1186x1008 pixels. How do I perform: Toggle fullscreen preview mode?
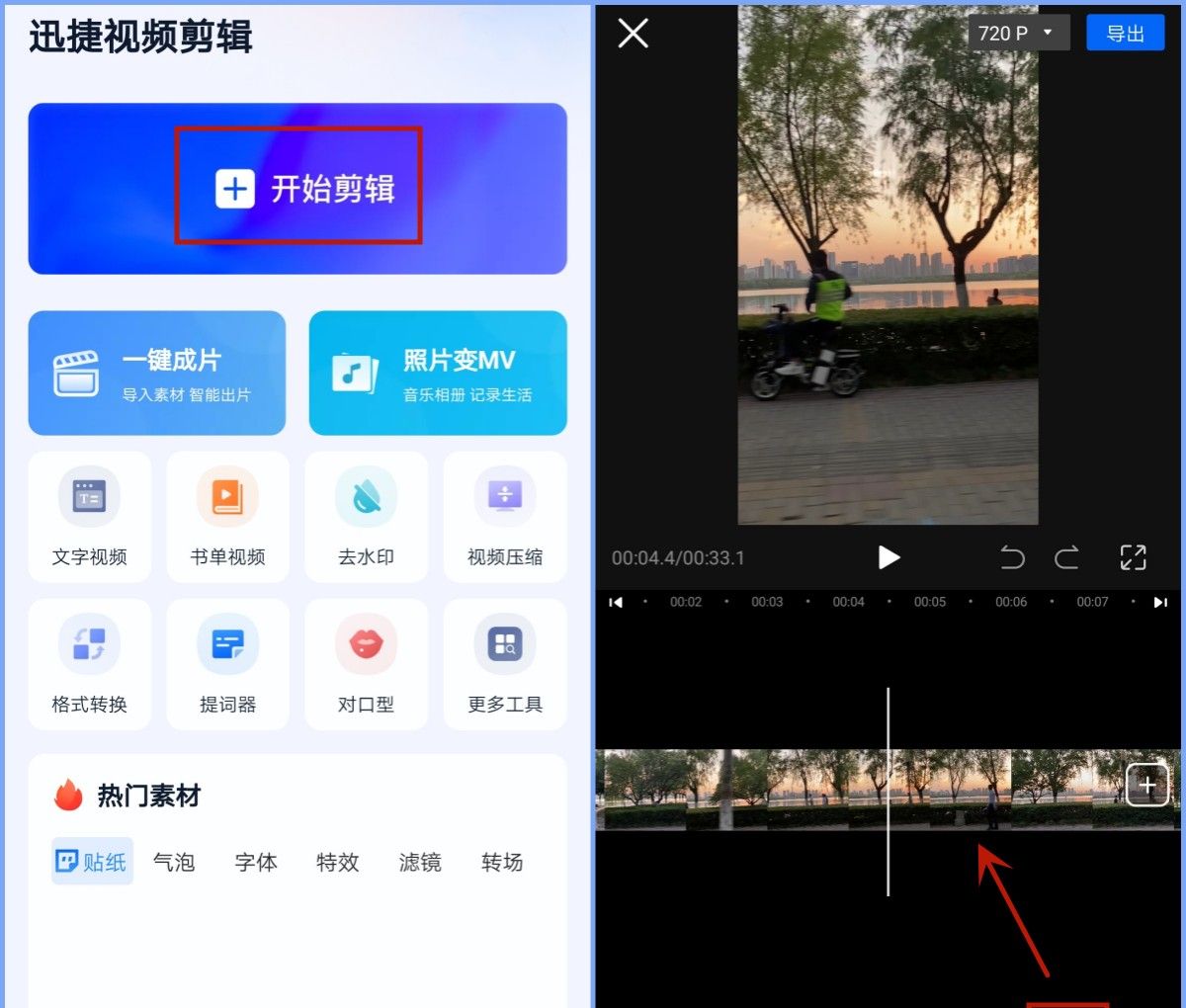tap(1133, 557)
